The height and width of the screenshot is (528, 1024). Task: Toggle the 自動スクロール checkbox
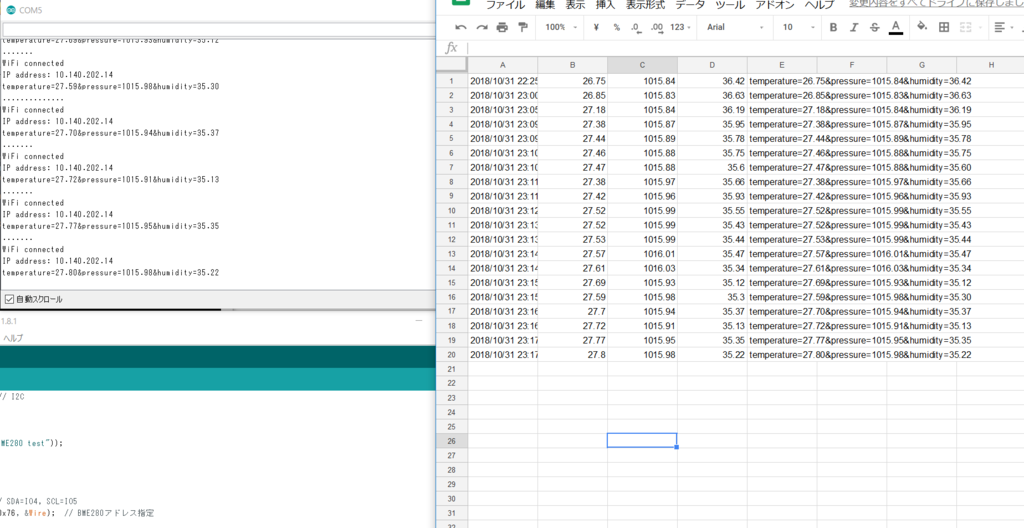click(x=9, y=299)
